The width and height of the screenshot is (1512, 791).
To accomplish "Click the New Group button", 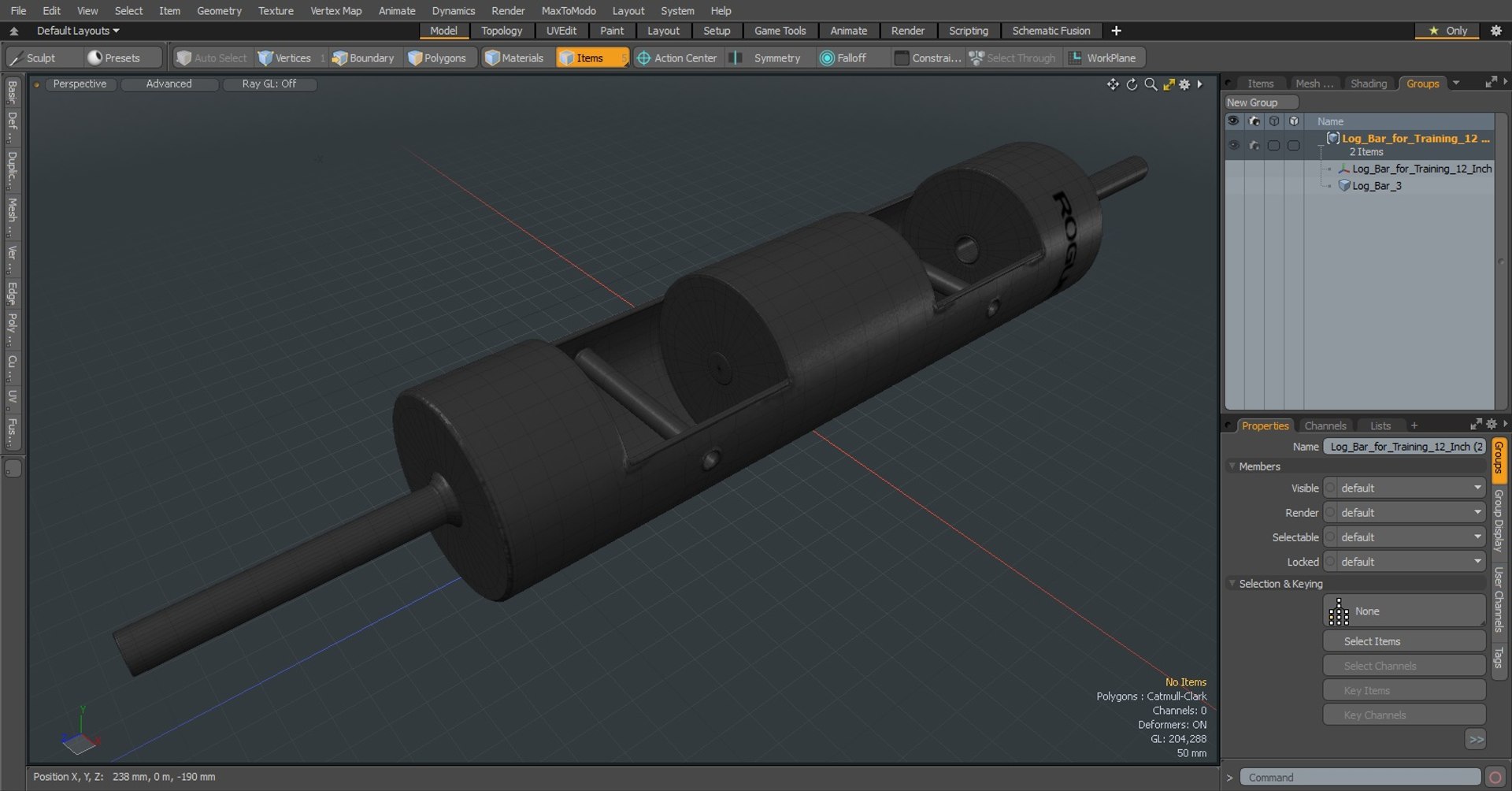I will (x=1260, y=102).
